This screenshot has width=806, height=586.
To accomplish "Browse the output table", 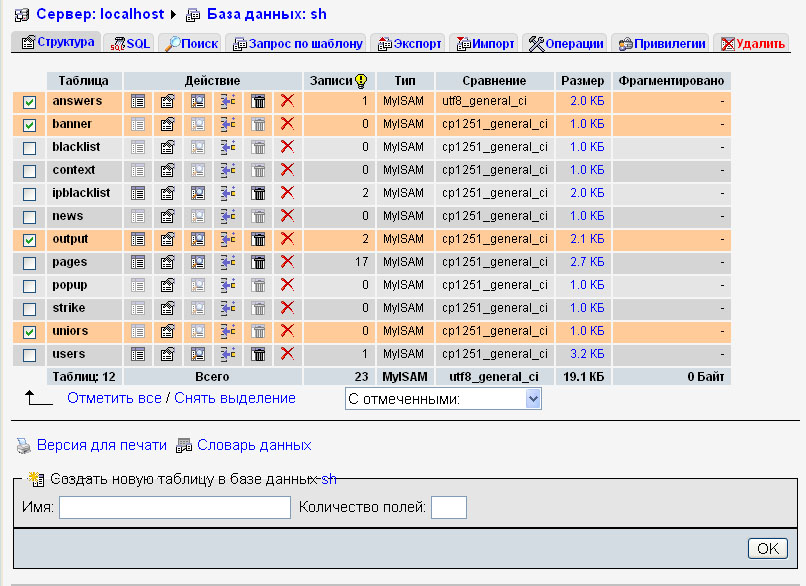I will 138,239.
